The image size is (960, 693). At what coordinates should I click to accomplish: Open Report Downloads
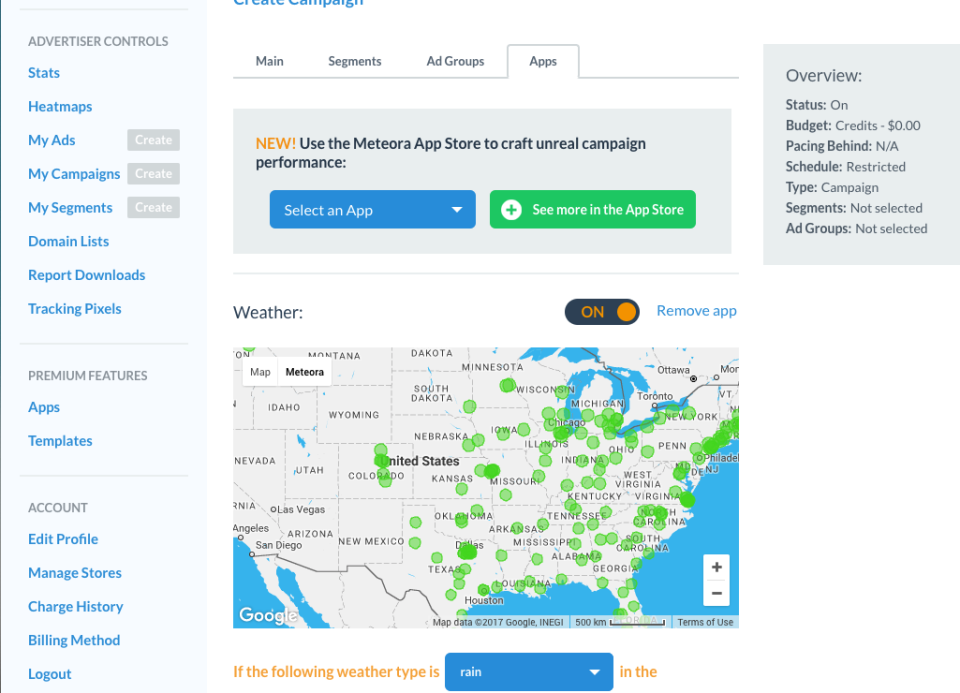coord(86,275)
